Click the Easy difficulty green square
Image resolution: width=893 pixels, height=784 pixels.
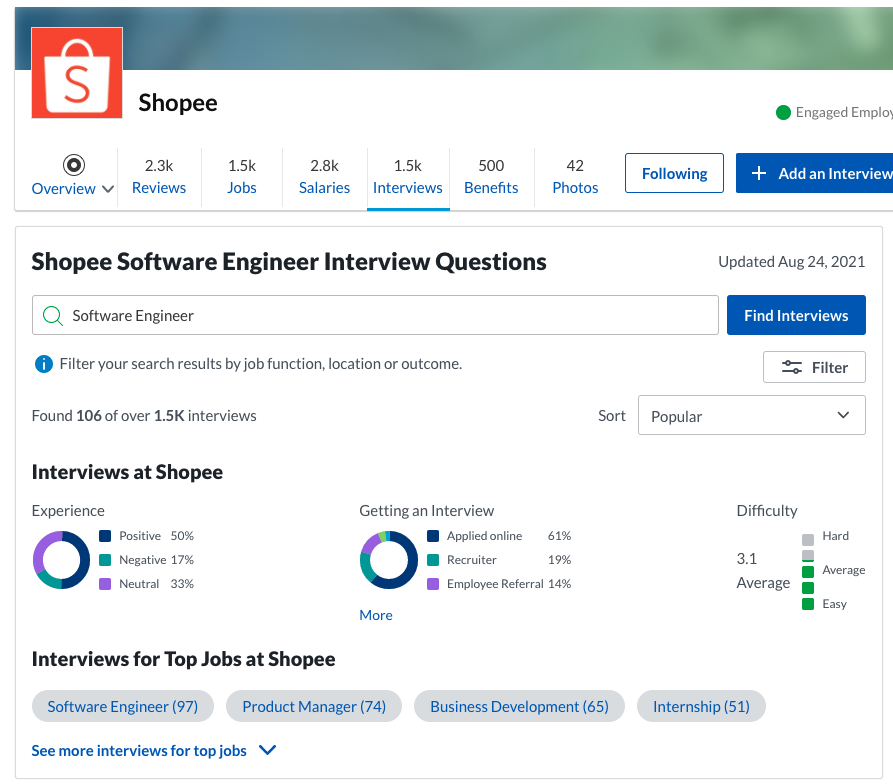(x=808, y=604)
